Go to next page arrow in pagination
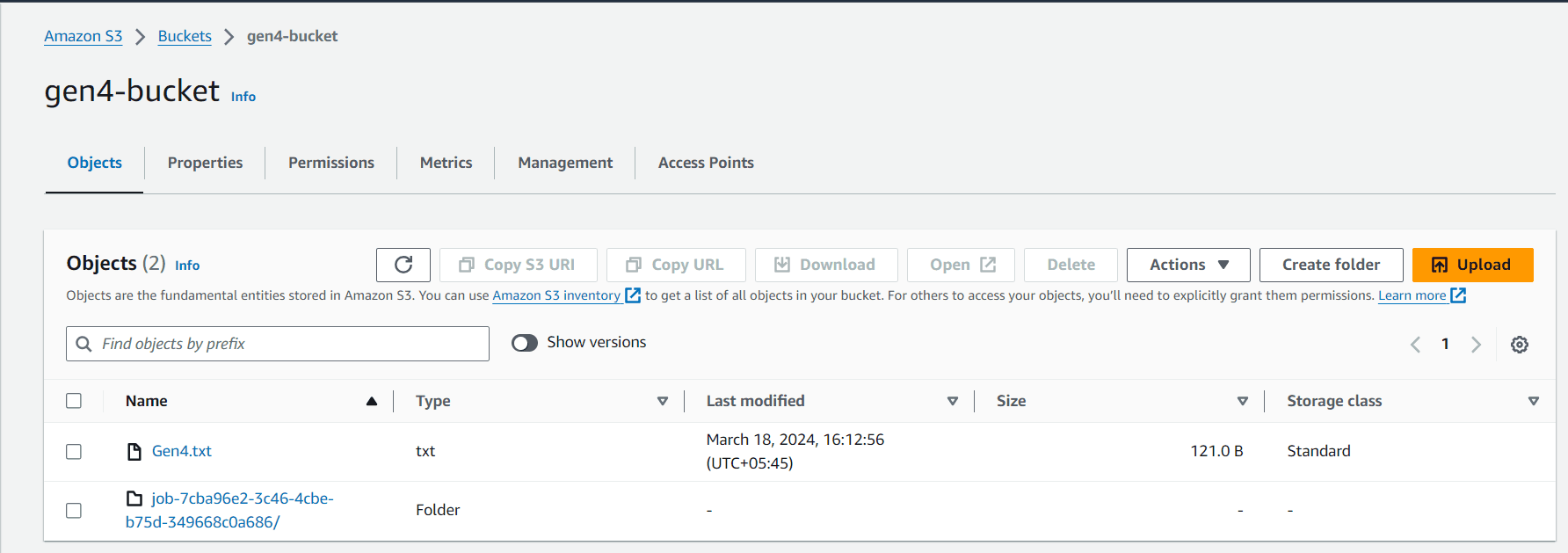The height and width of the screenshot is (553, 1568). [x=1477, y=345]
